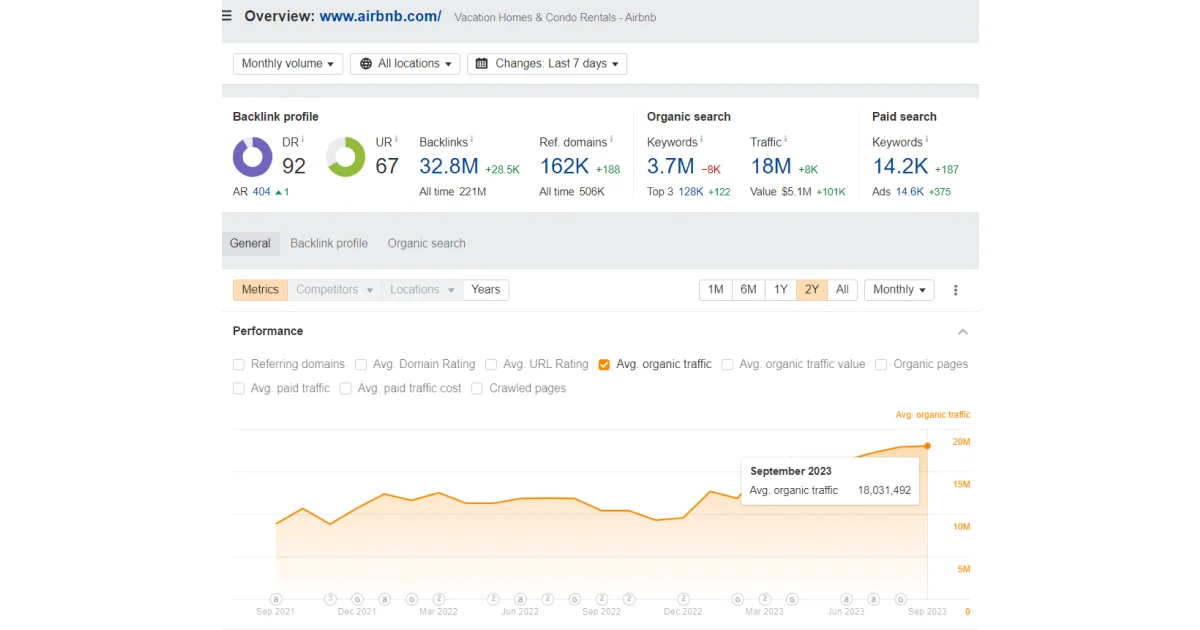Screen dimensions: 1200x630
Task: Click the info icon next to DR
Action: click(x=302, y=140)
